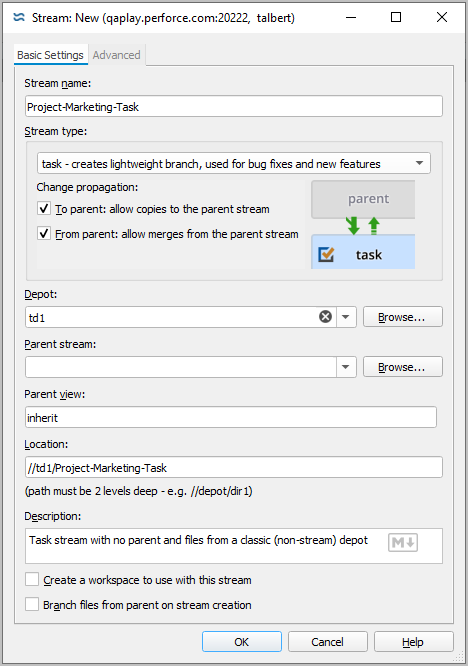Viewport: 468px width, 666px height.
Task: Uncheck the 'To parent' copies checkbox
Action: click(x=44, y=209)
